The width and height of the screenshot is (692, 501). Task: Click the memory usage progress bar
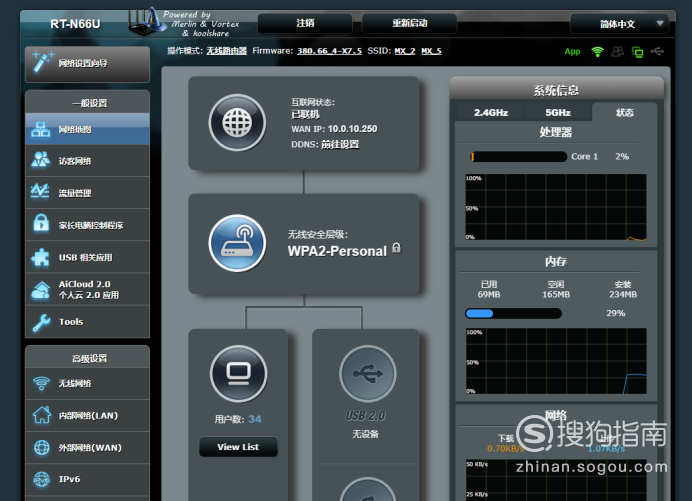514,313
